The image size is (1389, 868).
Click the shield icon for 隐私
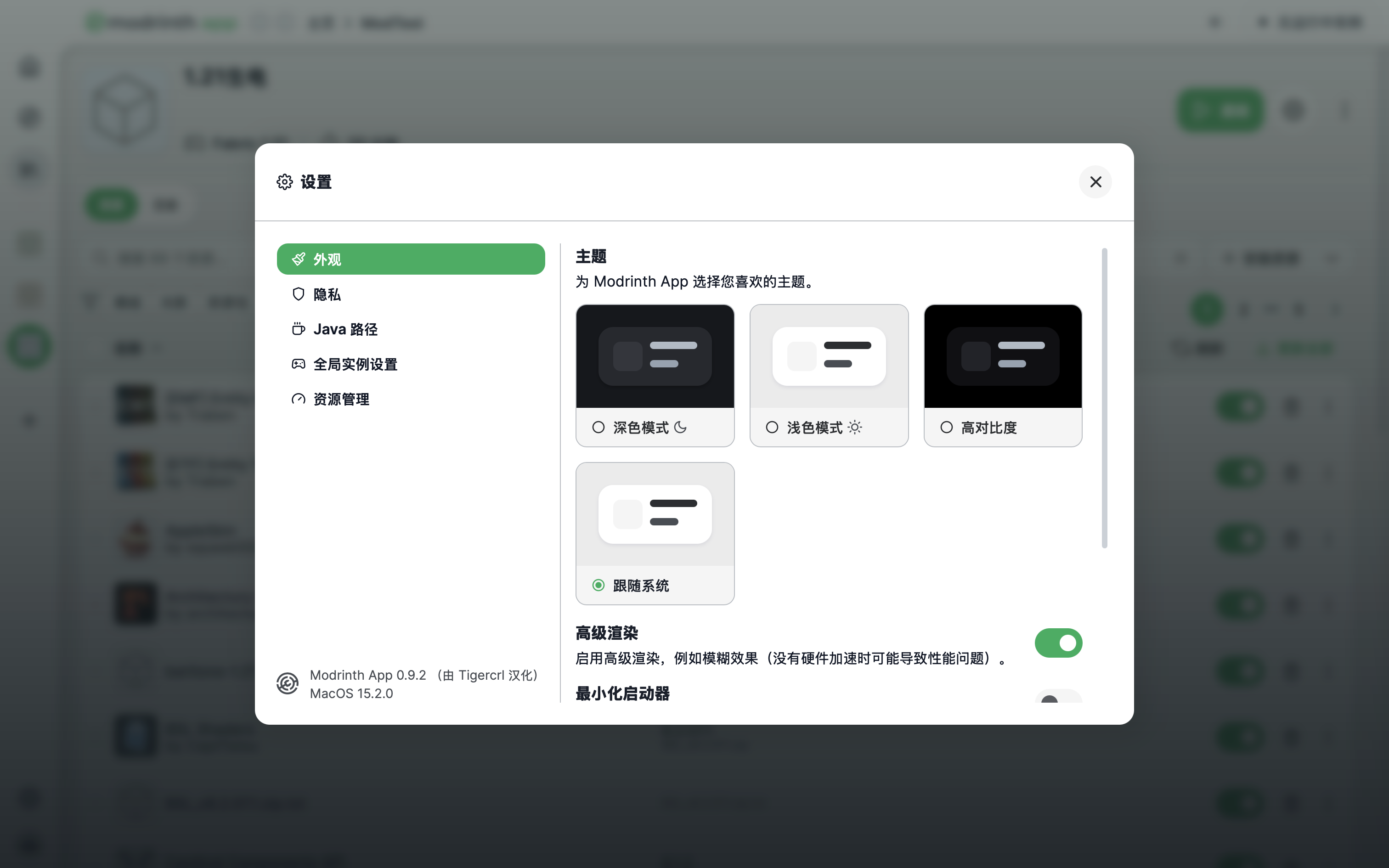[x=298, y=294]
